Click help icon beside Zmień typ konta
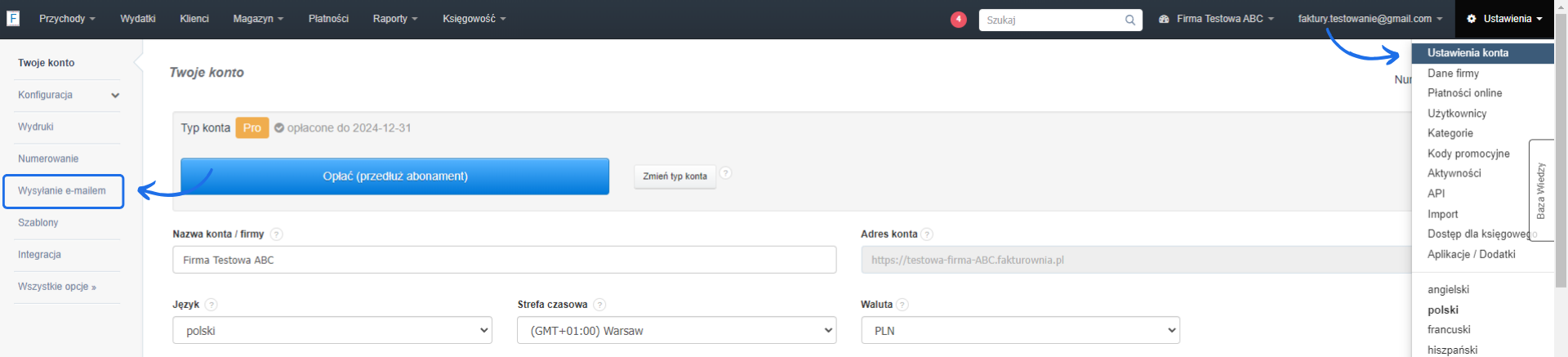1568x357 pixels. pyautogui.click(x=726, y=173)
